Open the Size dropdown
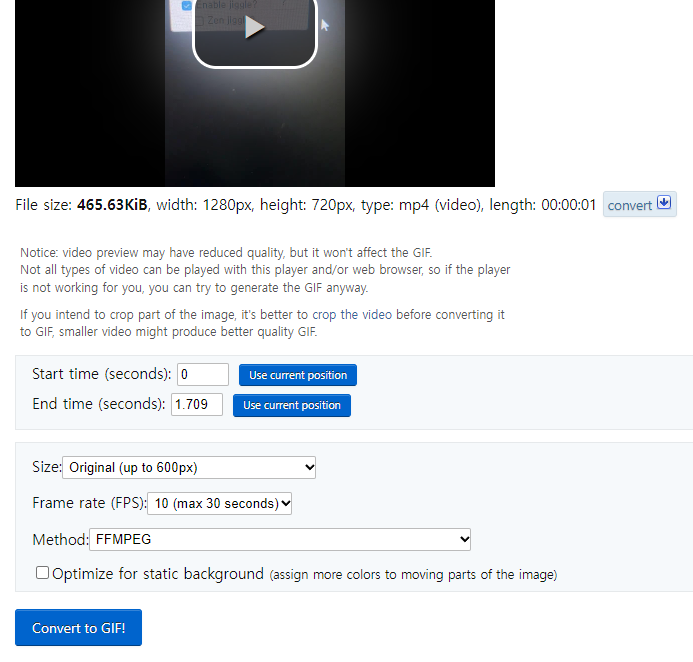 click(189, 468)
